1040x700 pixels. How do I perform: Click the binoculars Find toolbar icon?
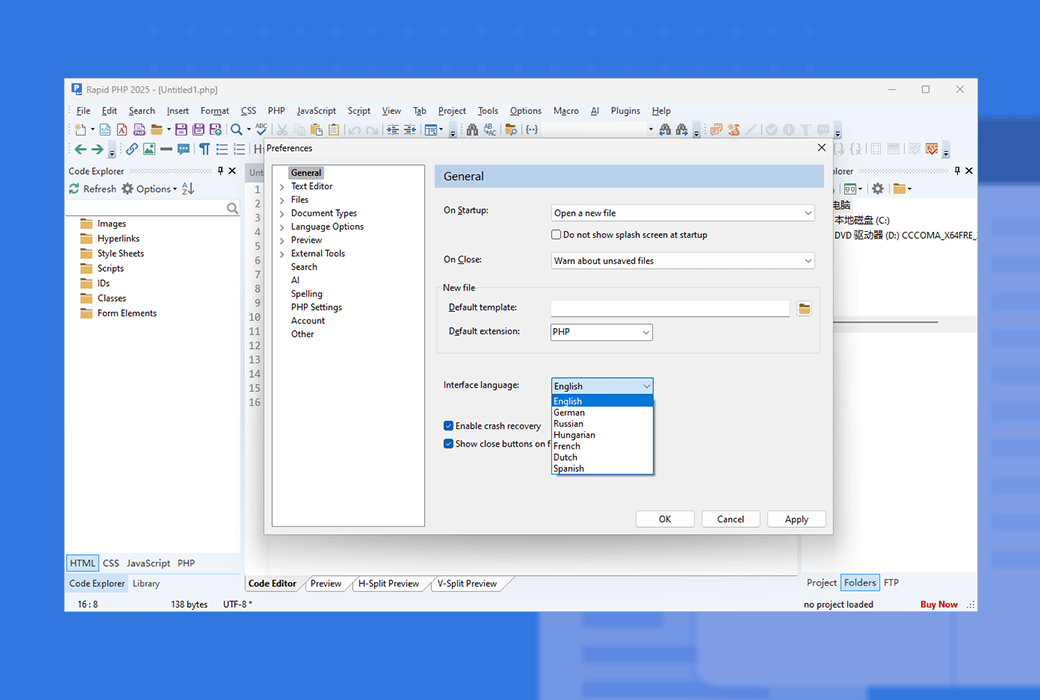point(471,129)
